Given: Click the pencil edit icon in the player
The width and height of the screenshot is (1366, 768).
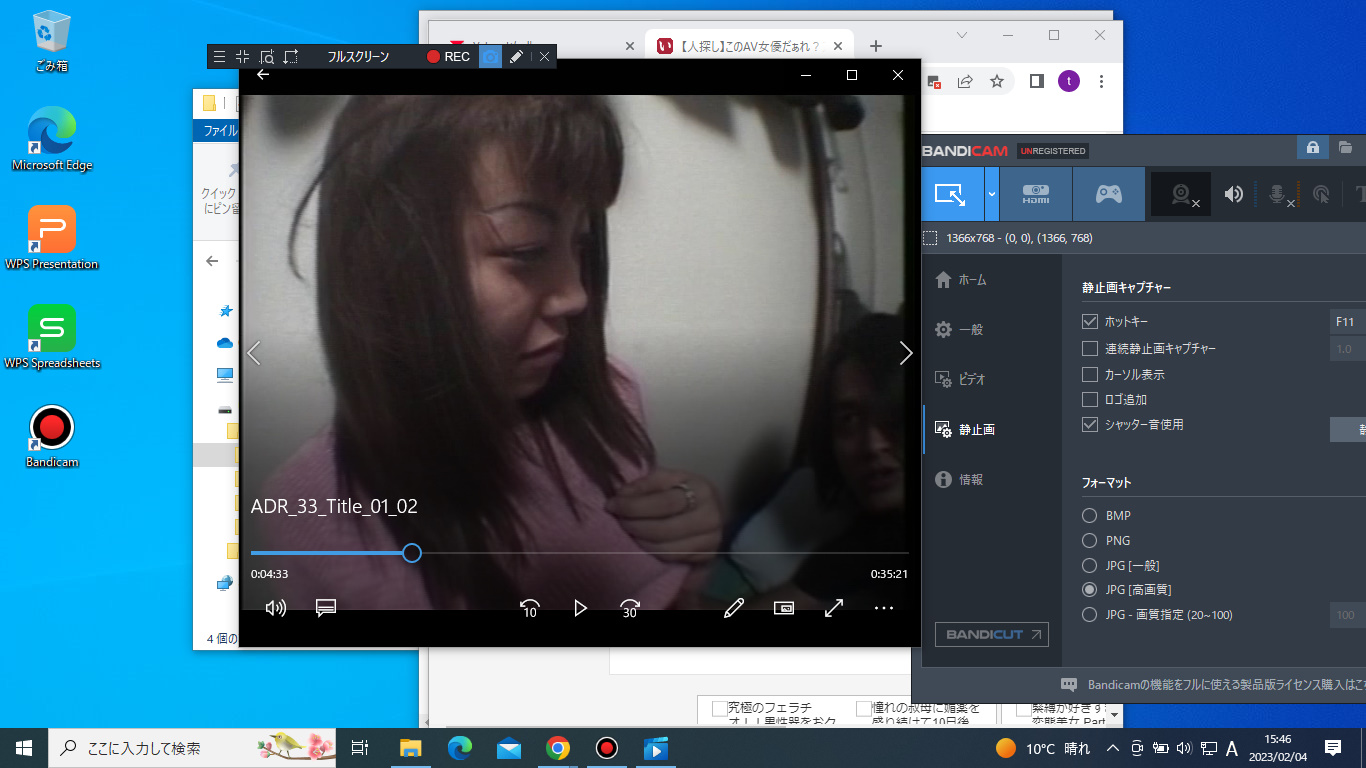Looking at the screenshot, I should pyautogui.click(x=734, y=608).
